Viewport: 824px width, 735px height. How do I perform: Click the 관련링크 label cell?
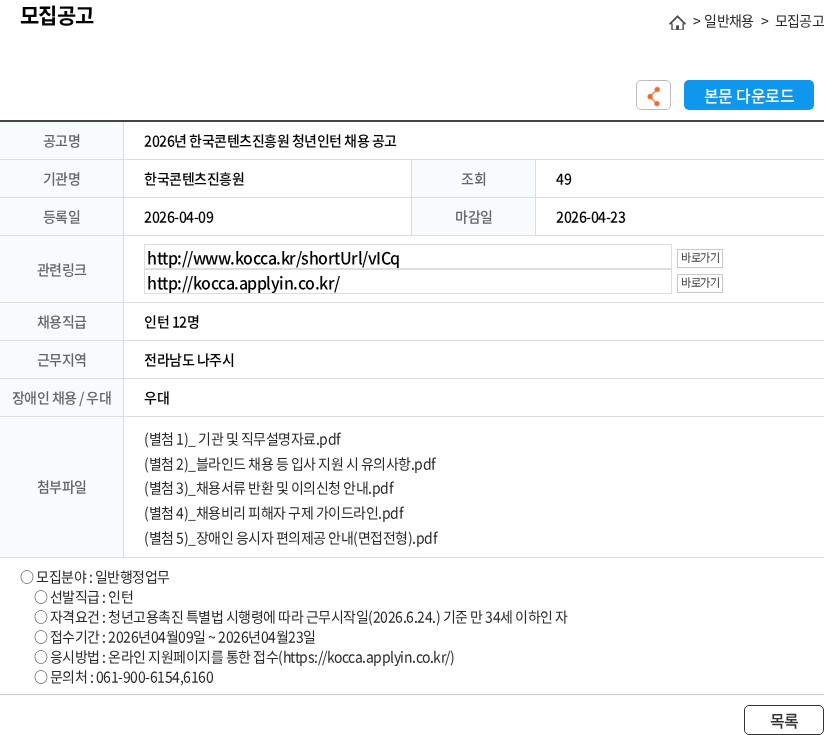coord(61,270)
